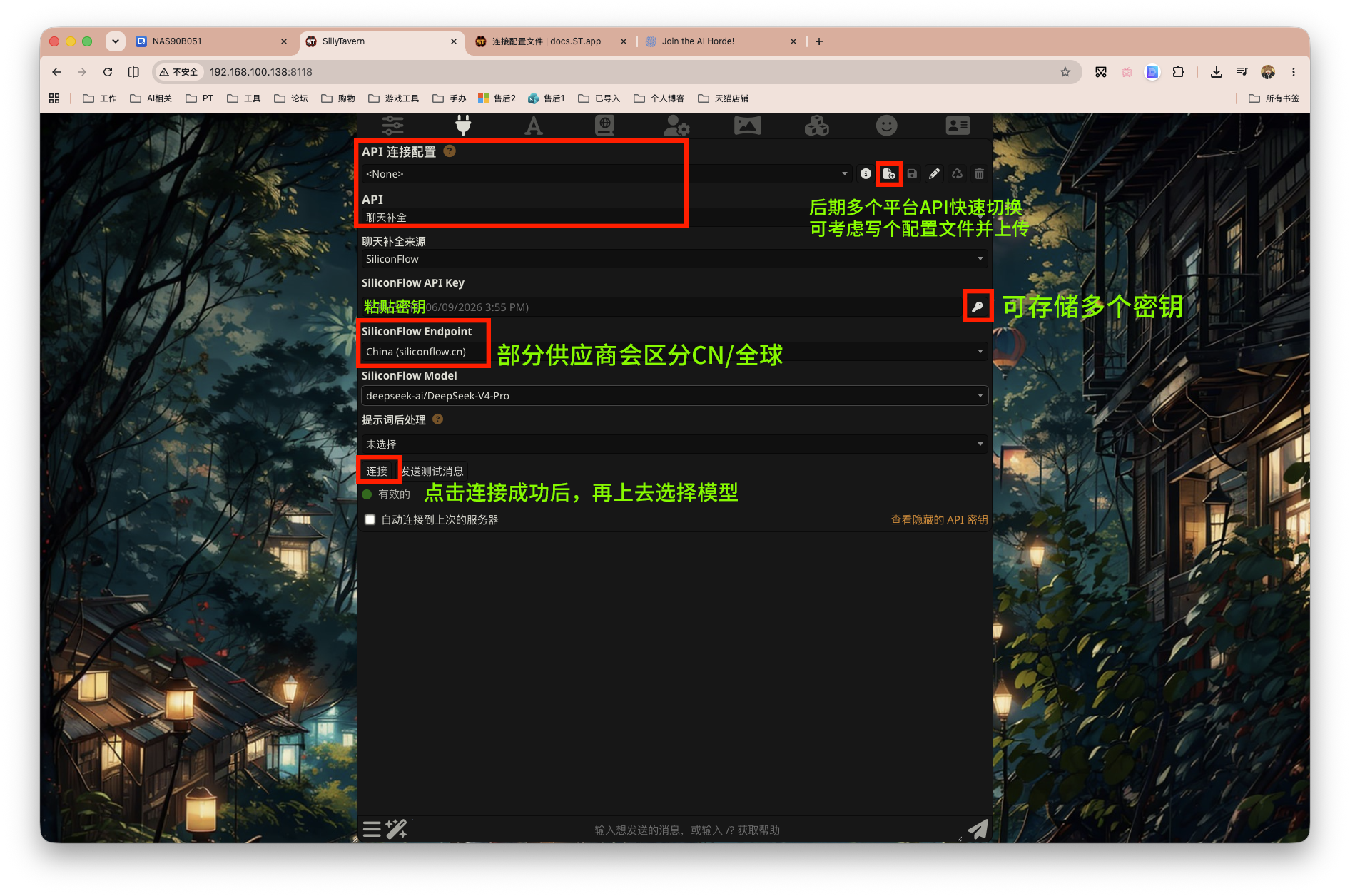The image size is (1350, 896).
Task: View connection profile details info icon
Action: pyautogui.click(x=866, y=173)
